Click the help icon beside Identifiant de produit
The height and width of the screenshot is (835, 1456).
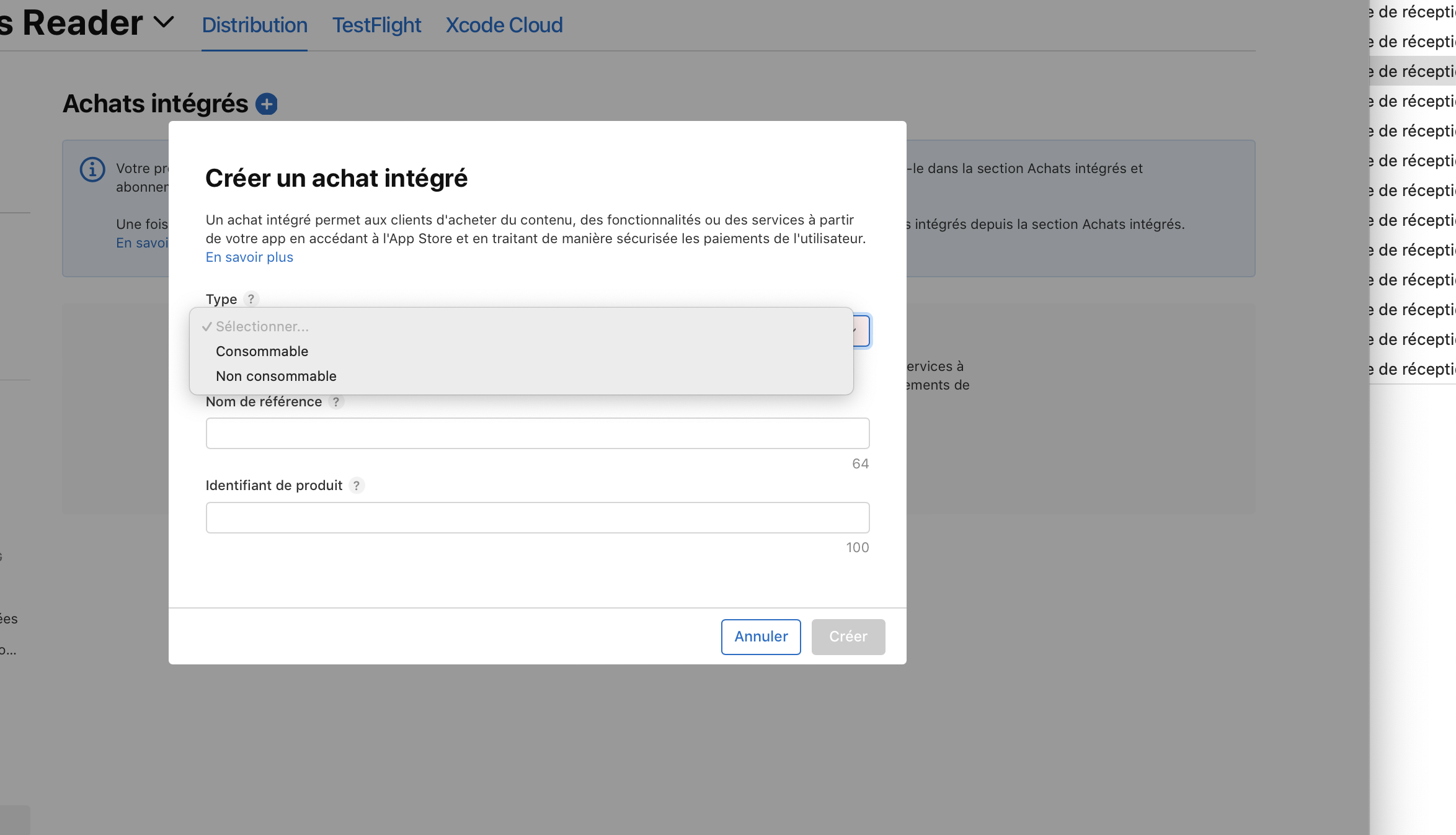click(x=357, y=485)
